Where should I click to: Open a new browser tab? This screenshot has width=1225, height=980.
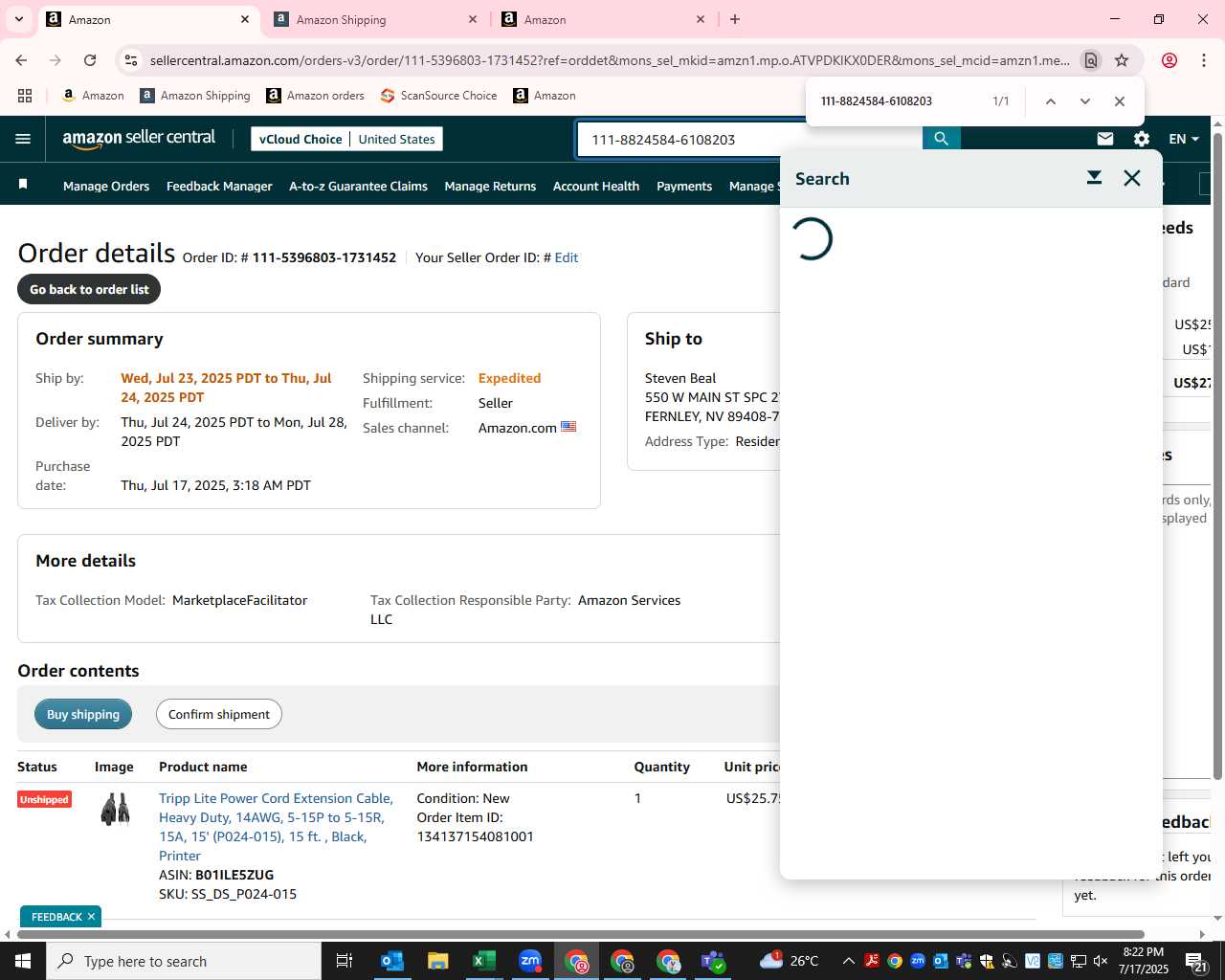click(x=735, y=19)
